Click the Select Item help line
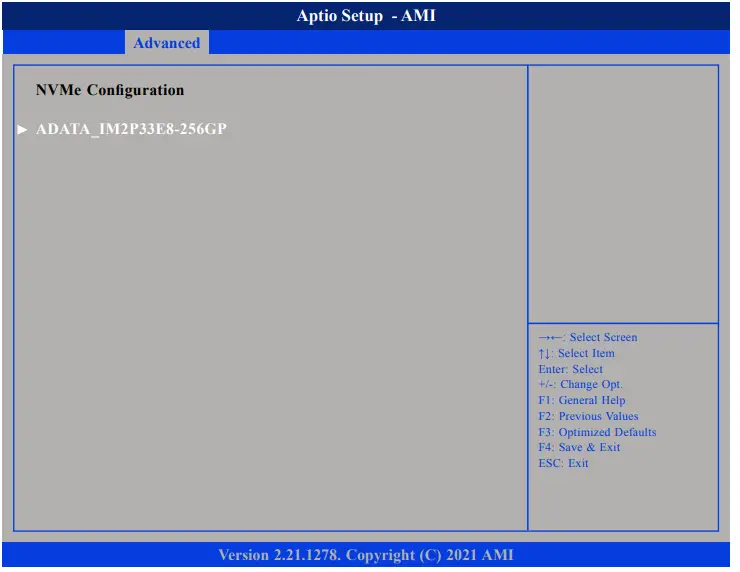Screen dimensions: 740x572 pyautogui.click(x=576, y=353)
